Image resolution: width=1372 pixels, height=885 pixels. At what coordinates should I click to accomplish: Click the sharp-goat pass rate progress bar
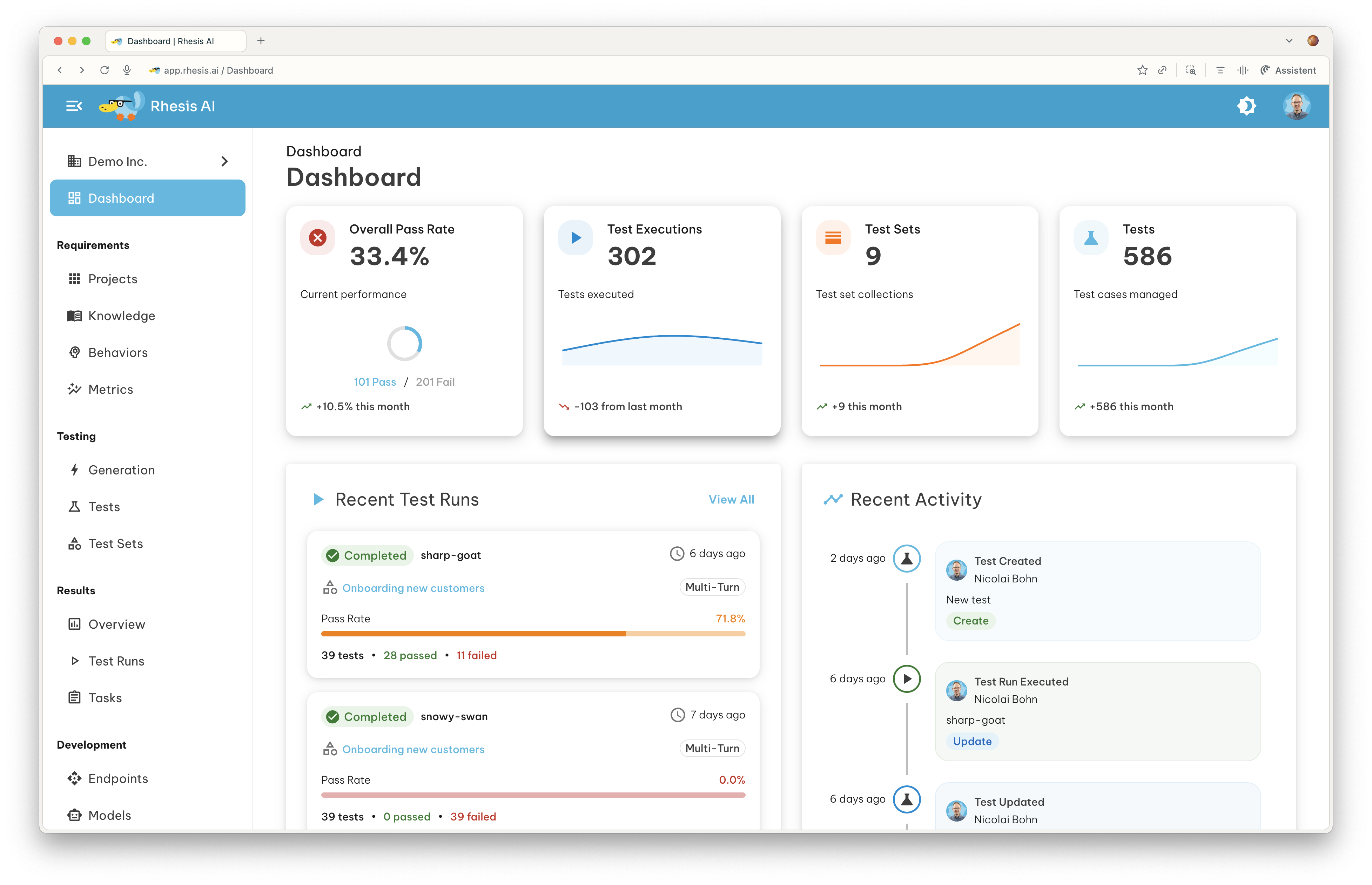(x=533, y=634)
